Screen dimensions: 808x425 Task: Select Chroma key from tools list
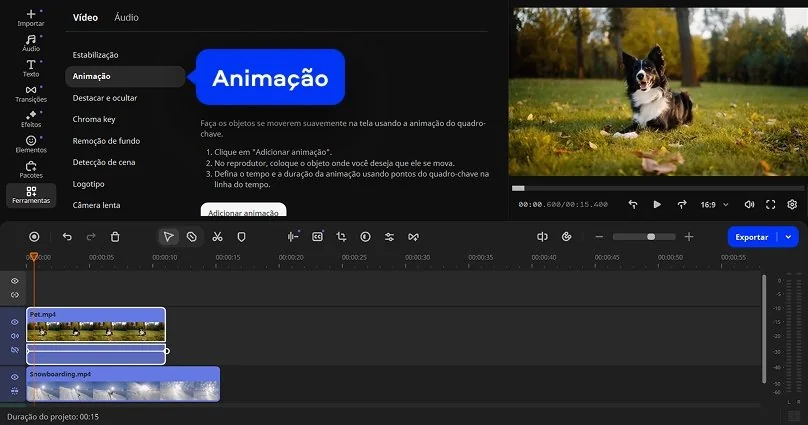97,119
